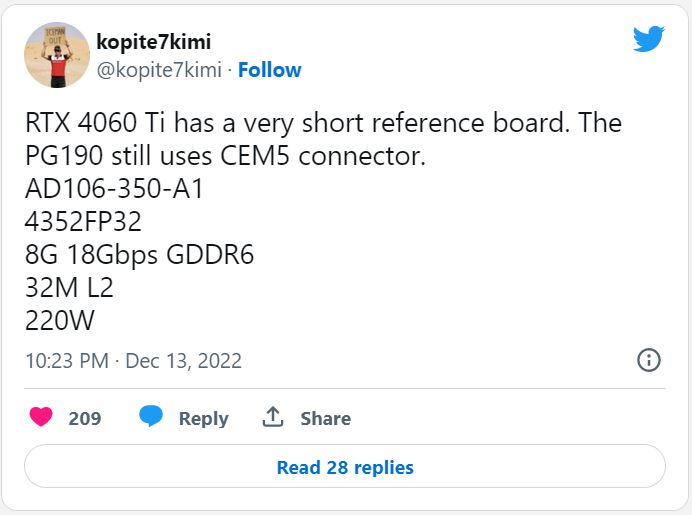Open the @kopite7kimi handle link
Image resolution: width=692 pixels, height=515 pixels.
click(x=159, y=70)
